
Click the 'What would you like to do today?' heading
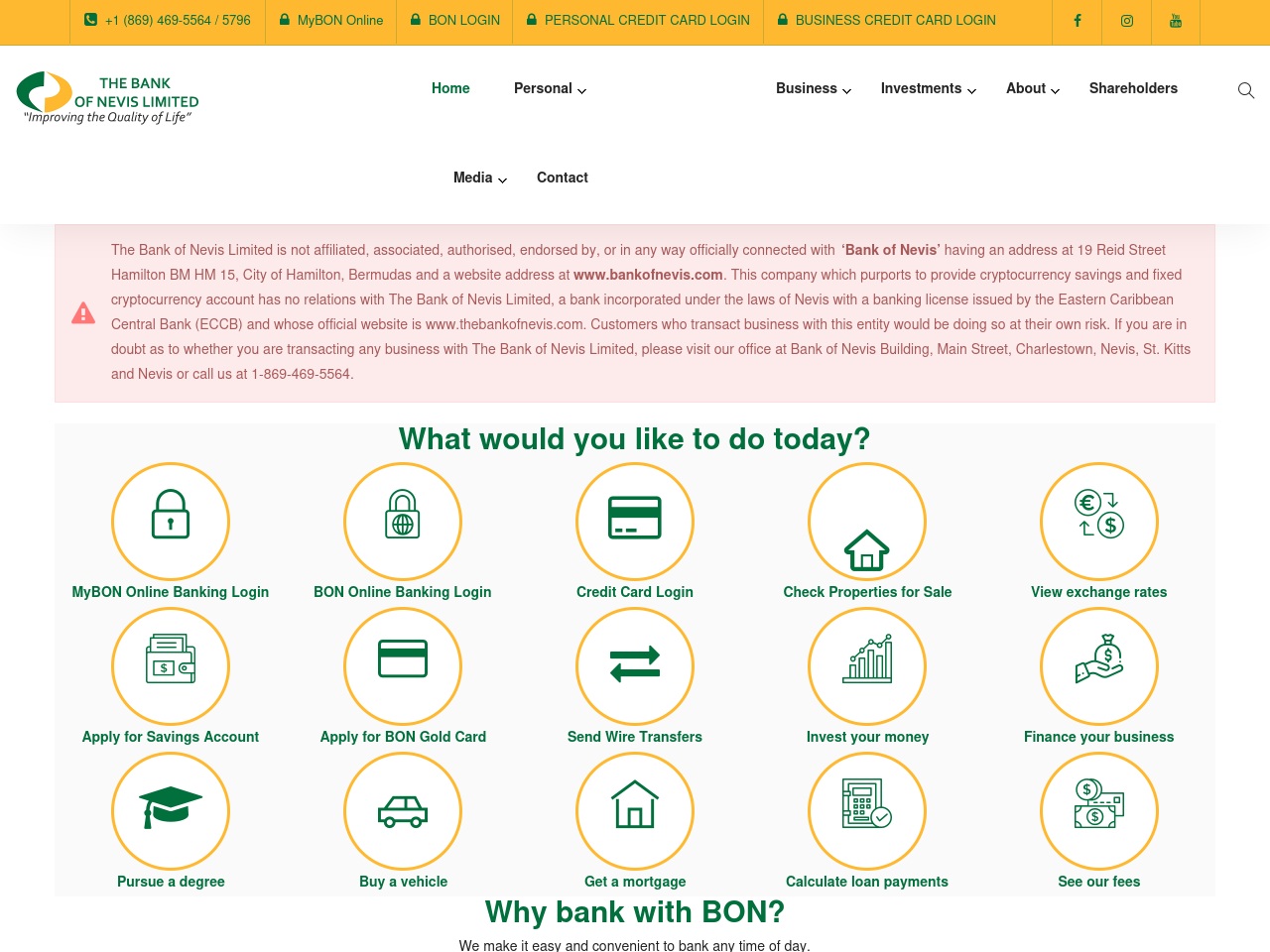click(635, 438)
